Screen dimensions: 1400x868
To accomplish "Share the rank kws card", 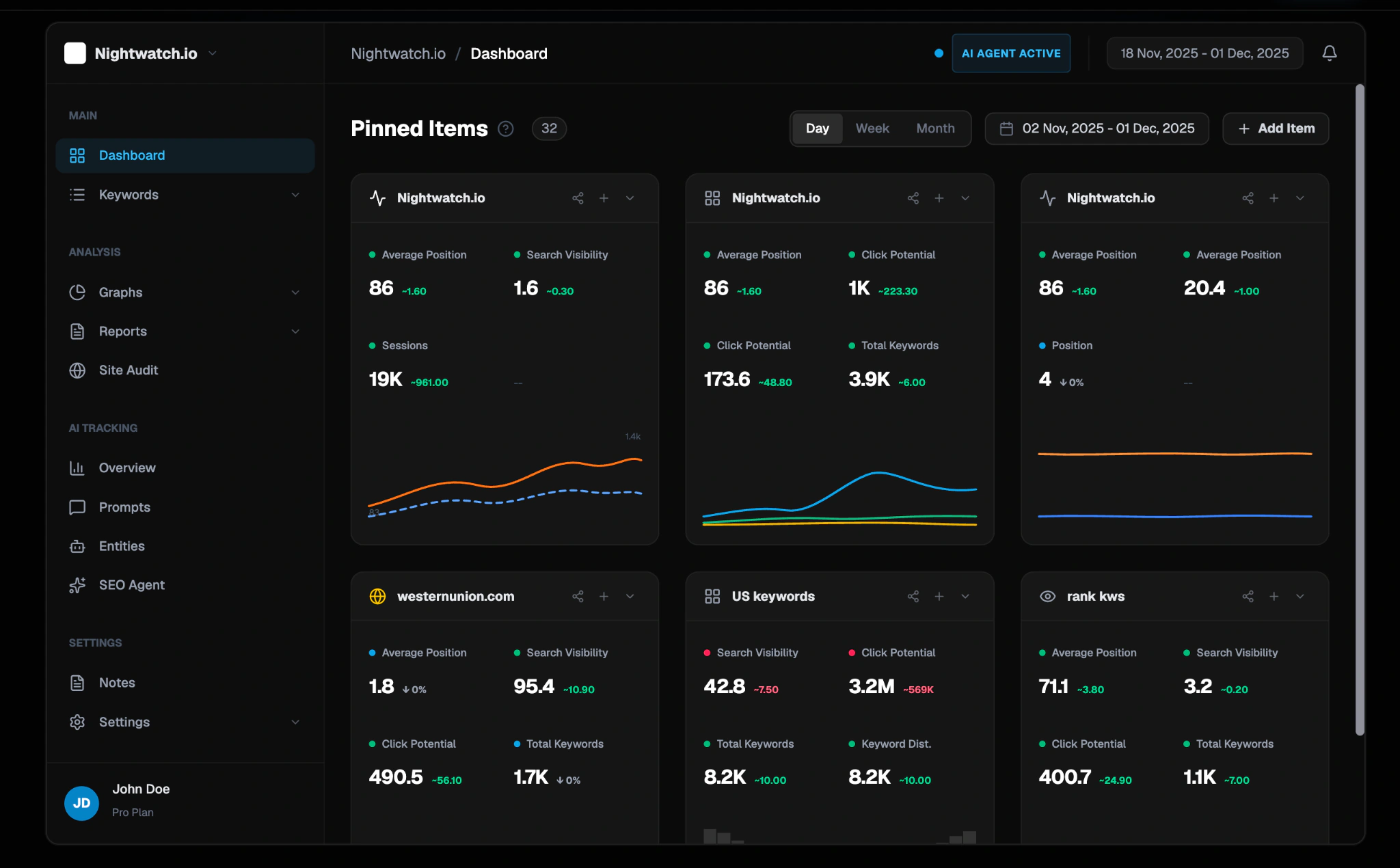I will click(1248, 596).
